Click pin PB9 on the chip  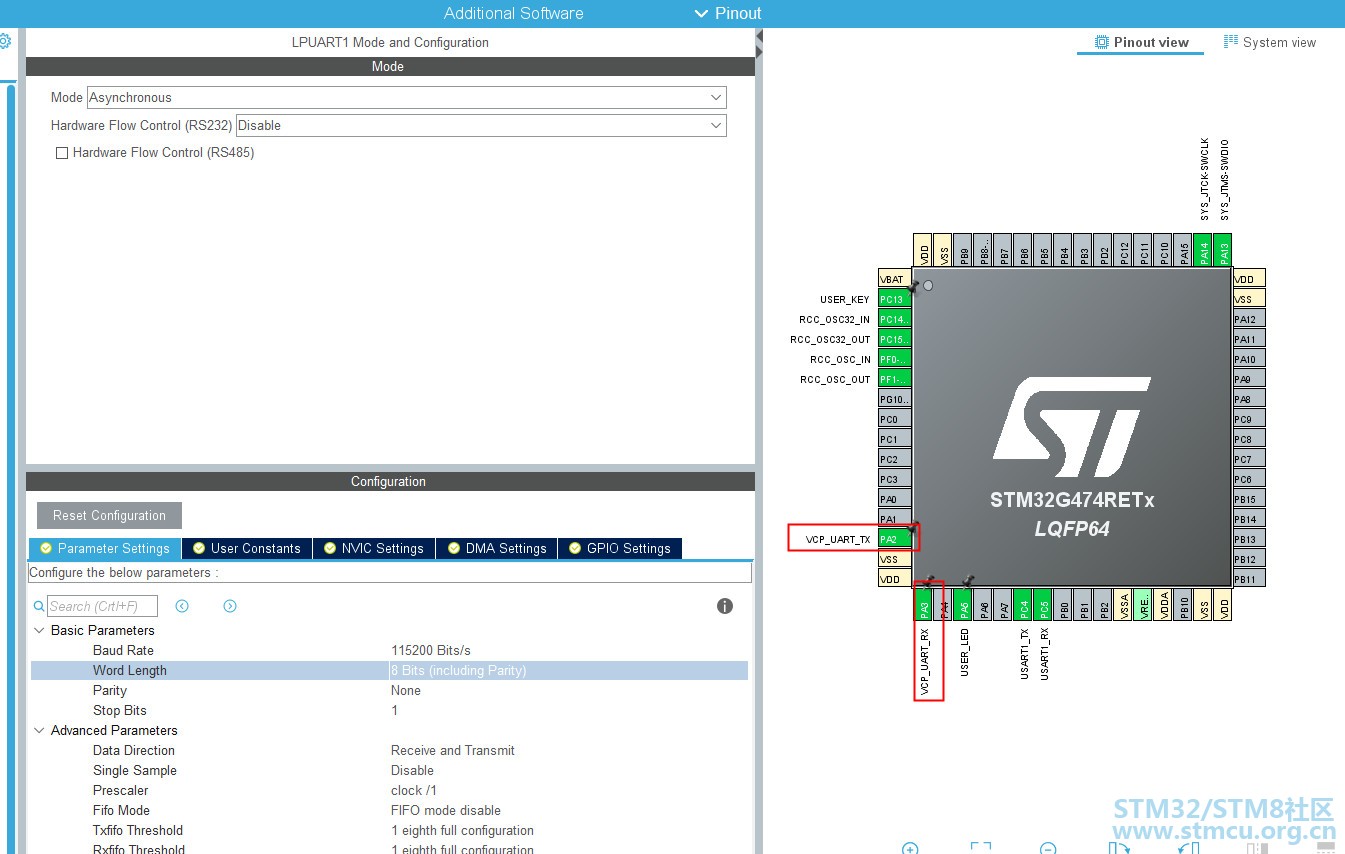pyautogui.click(x=964, y=250)
